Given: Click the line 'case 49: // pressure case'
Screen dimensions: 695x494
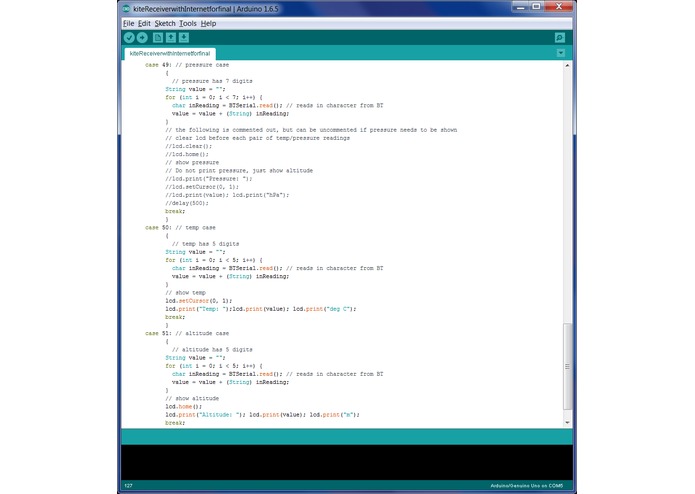Looking at the screenshot, I should point(187,65).
